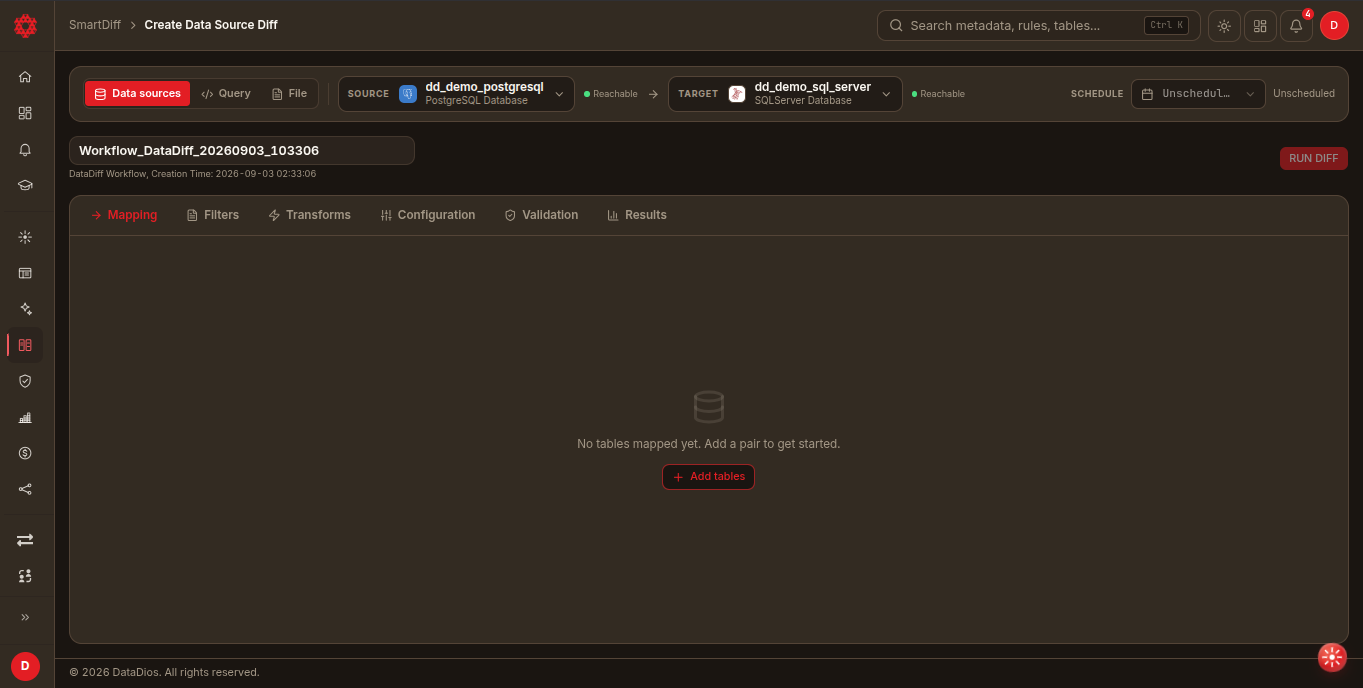Viewport: 1363px width, 688px height.
Task: Switch to the Filters tab
Action: coord(213,215)
